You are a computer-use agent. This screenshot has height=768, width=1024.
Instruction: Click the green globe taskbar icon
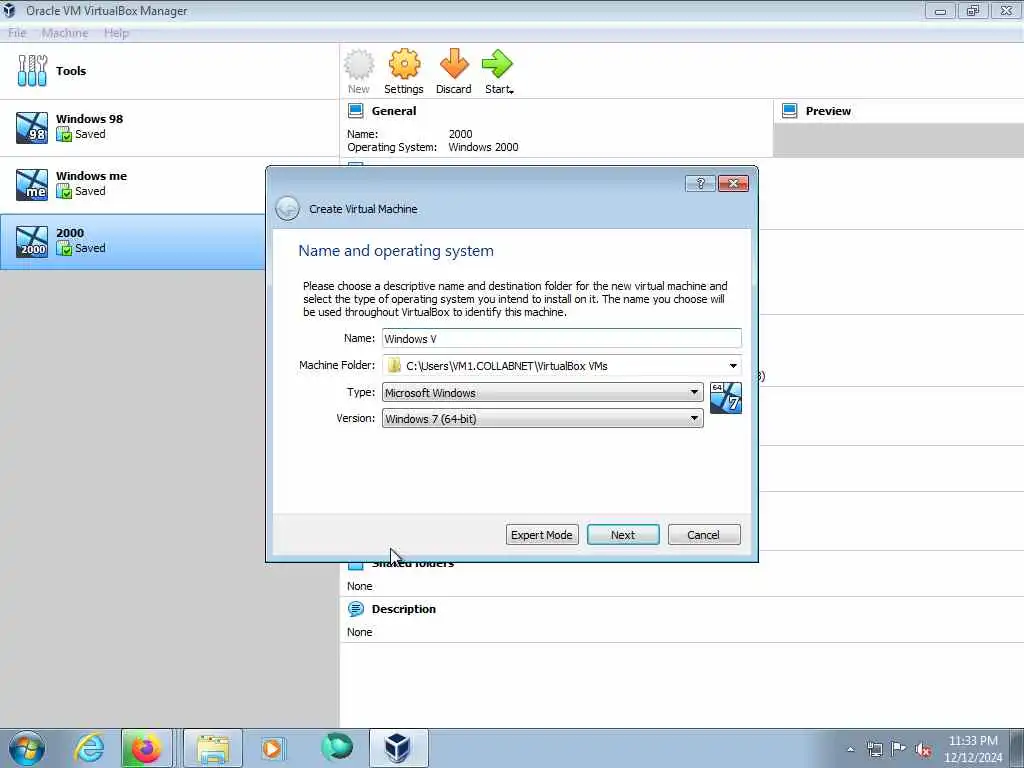click(x=337, y=747)
